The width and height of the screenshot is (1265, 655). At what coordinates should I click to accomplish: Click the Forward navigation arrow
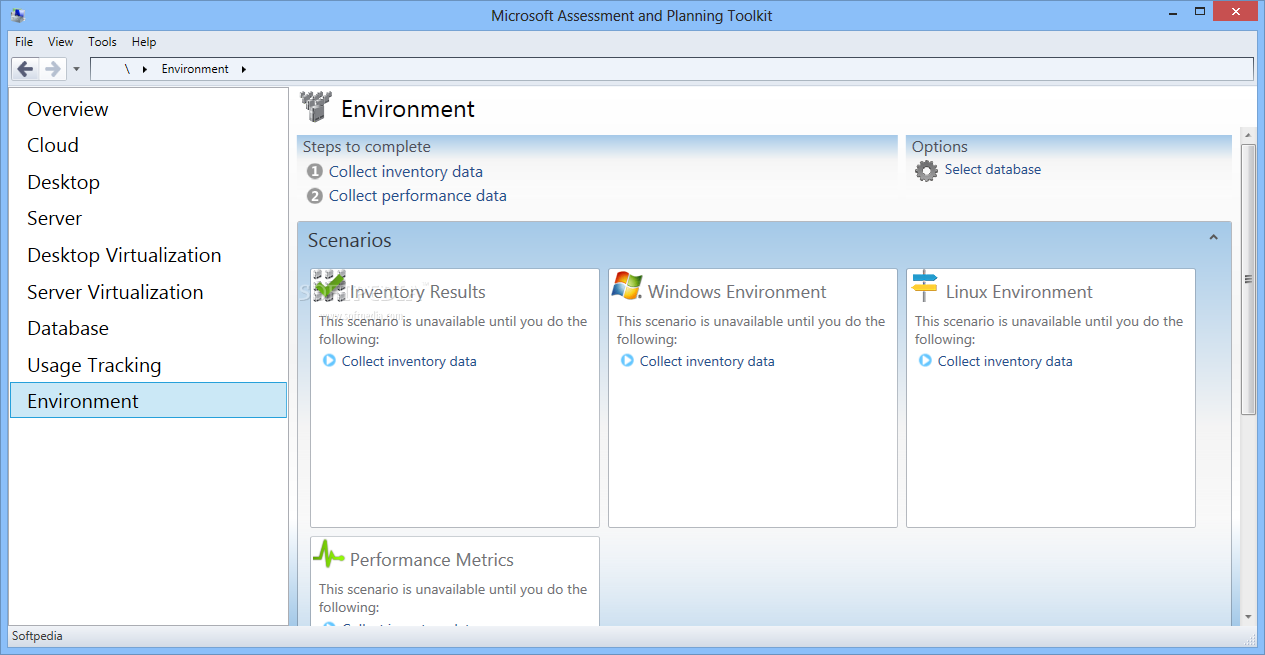point(53,69)
